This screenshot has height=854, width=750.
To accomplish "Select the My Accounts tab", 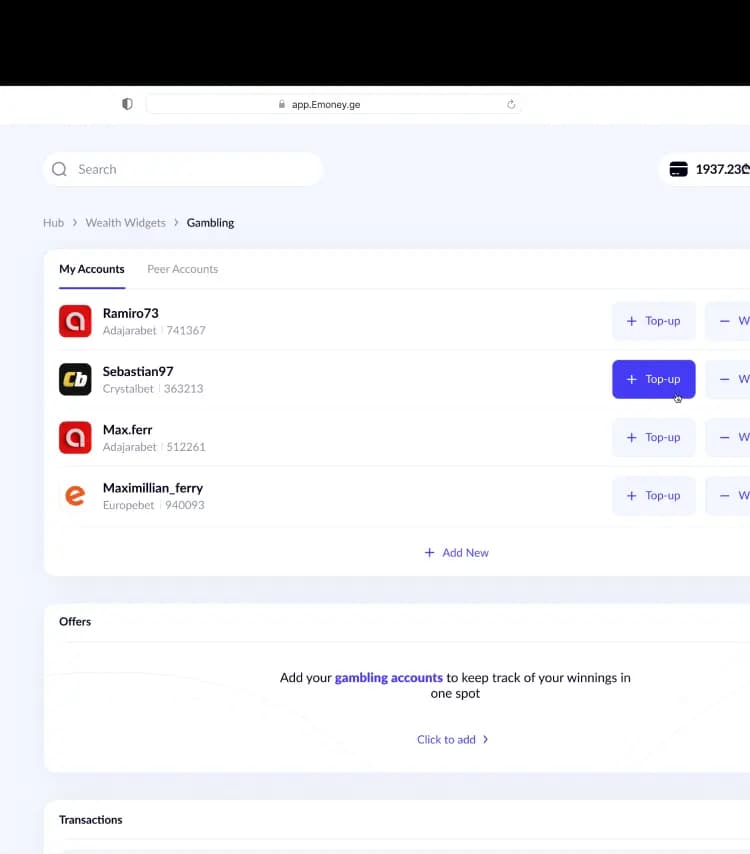I will [x=92, y=269].
